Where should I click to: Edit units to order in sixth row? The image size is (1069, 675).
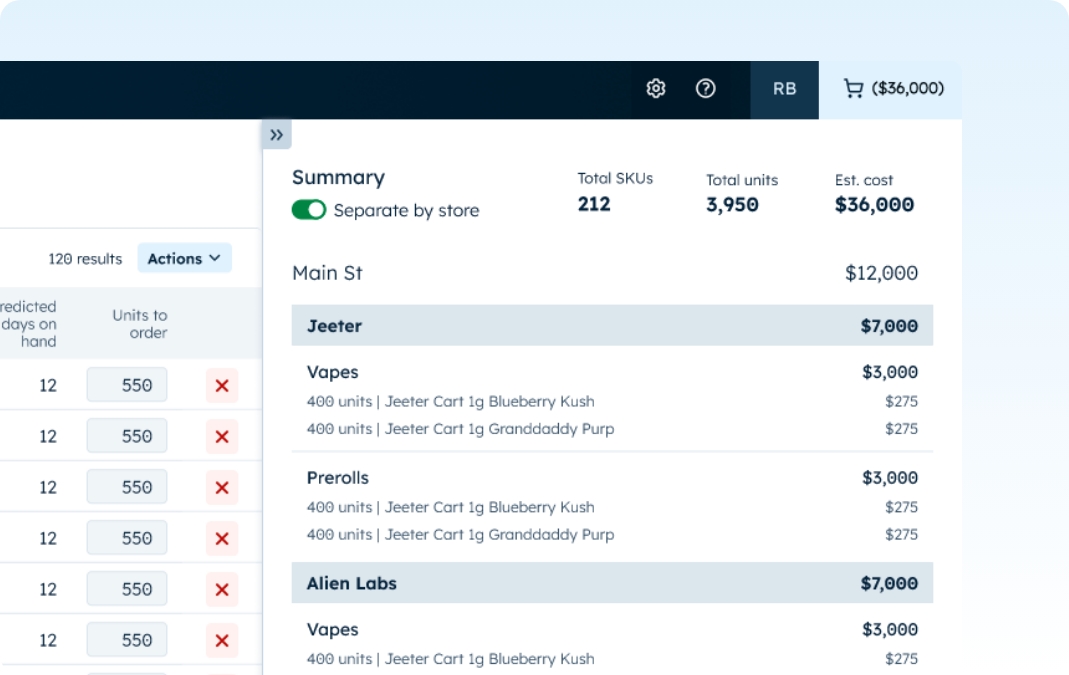tap(127, 640)
